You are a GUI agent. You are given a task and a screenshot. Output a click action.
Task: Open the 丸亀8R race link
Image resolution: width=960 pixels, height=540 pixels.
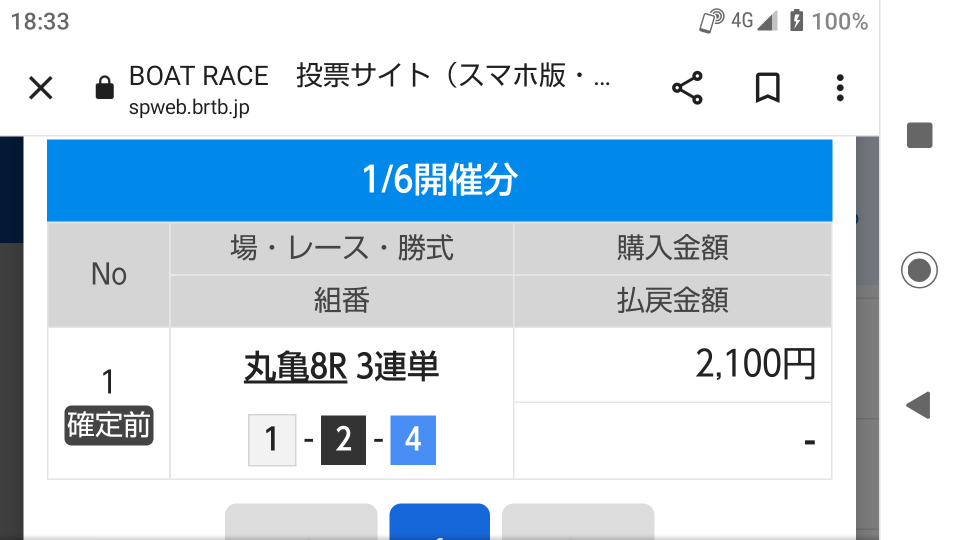295,367
